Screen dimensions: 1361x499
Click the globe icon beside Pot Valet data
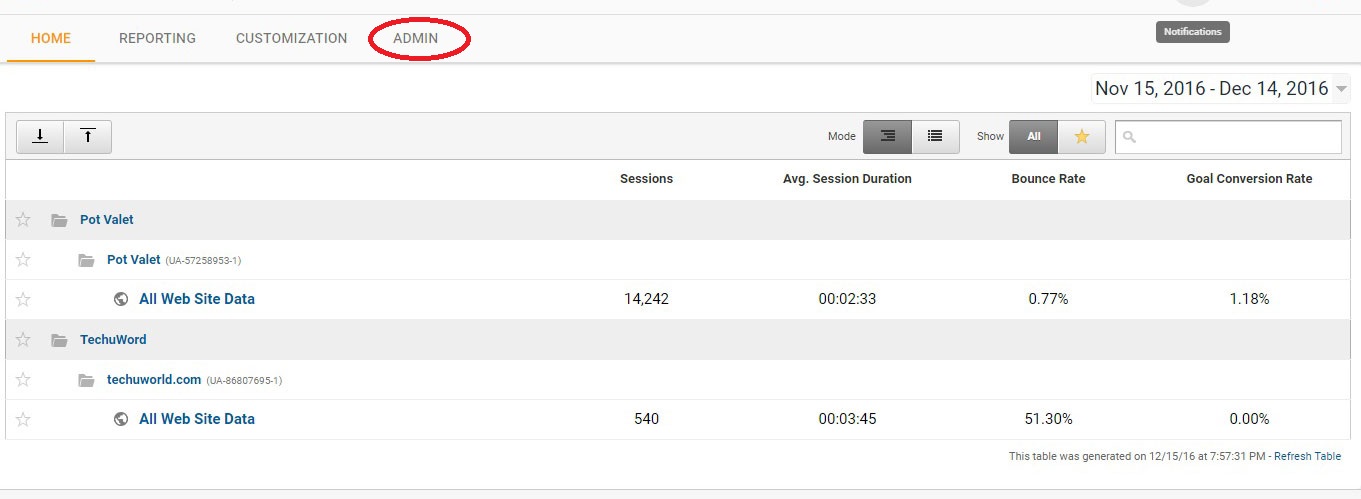click(x=121, y=299)
